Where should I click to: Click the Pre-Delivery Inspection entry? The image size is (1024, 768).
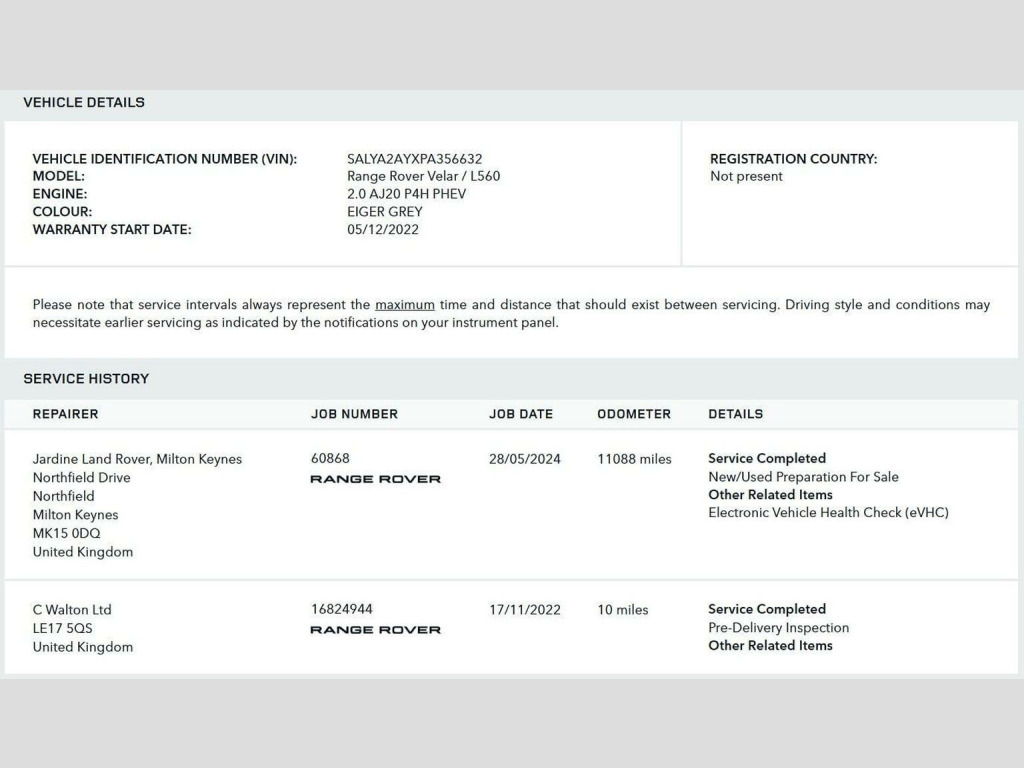point(778,628)
